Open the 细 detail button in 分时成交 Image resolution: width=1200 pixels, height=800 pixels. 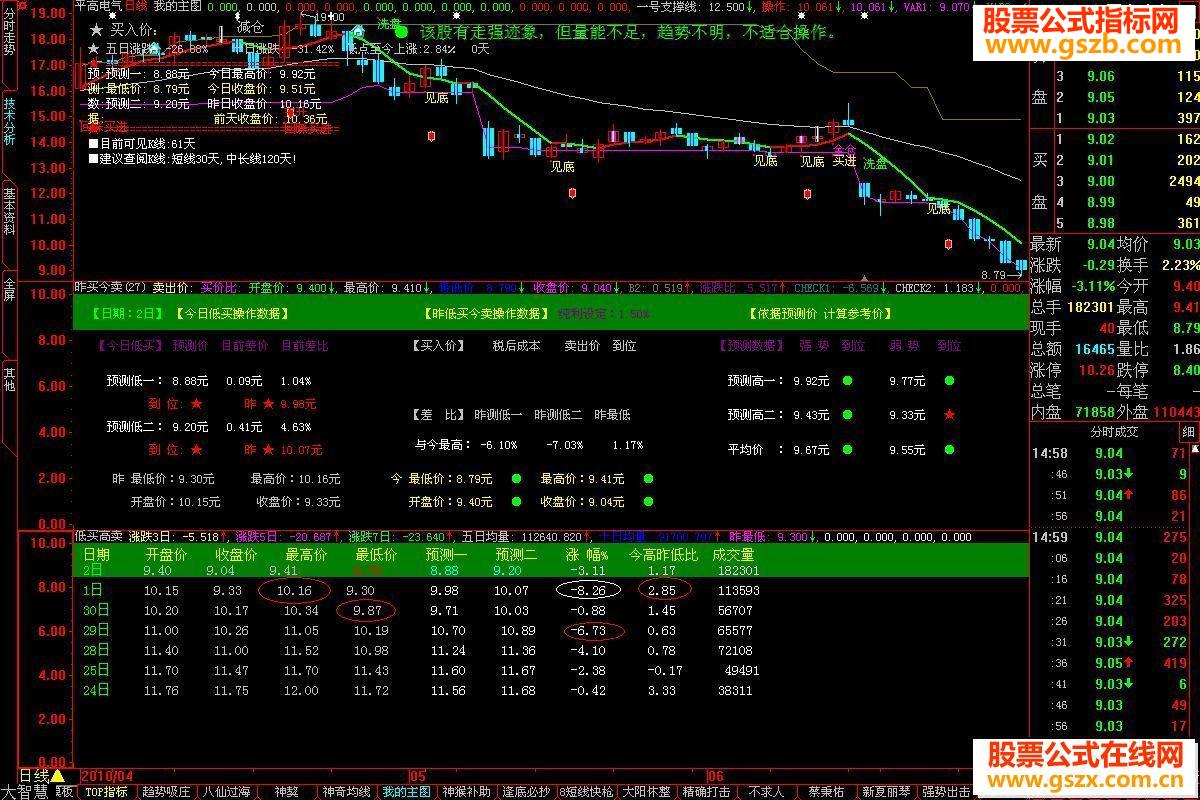pyautogui.click(x=1188, y=432)
